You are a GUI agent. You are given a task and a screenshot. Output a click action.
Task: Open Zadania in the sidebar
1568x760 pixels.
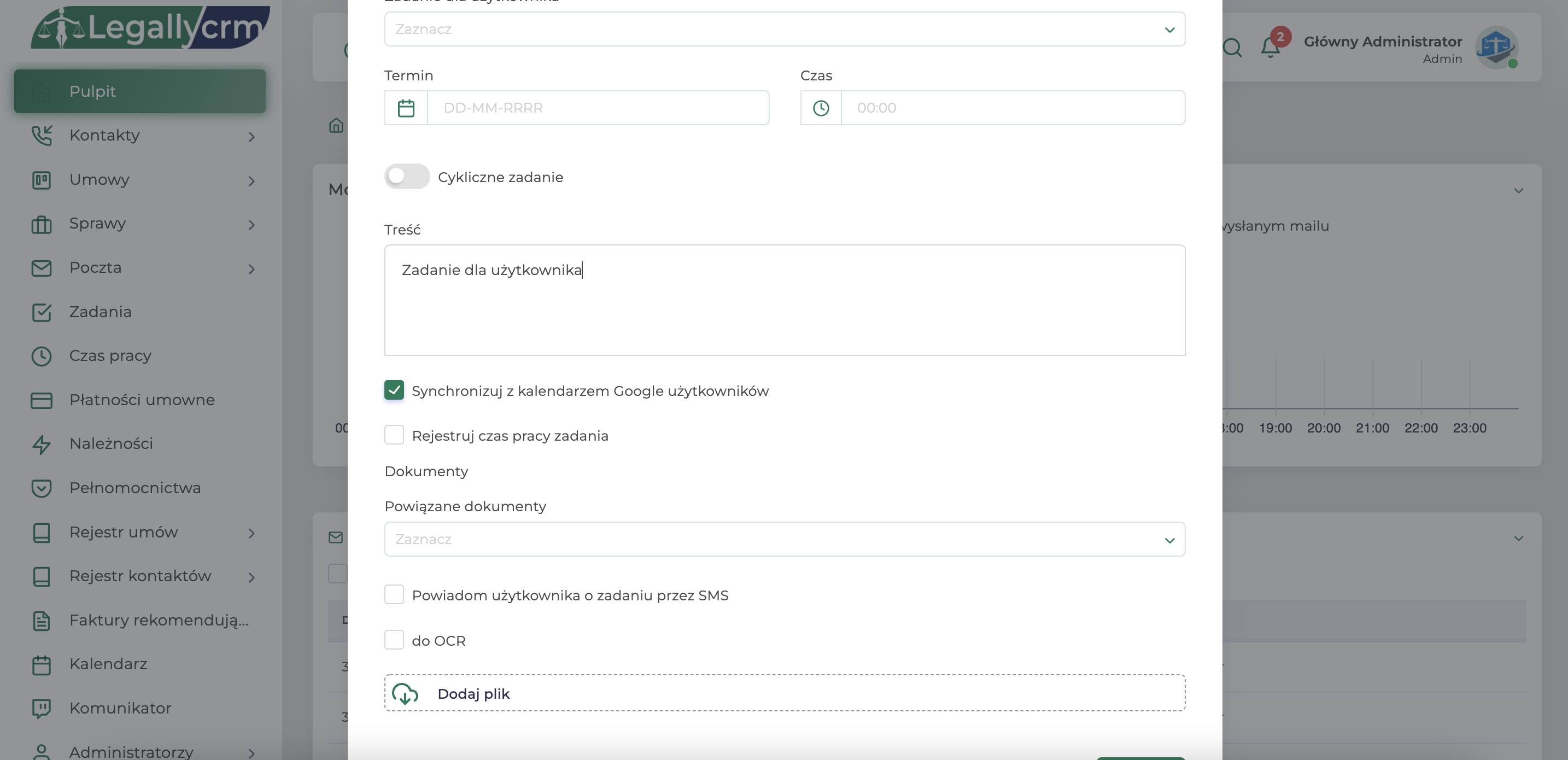(x=101, y=312)
